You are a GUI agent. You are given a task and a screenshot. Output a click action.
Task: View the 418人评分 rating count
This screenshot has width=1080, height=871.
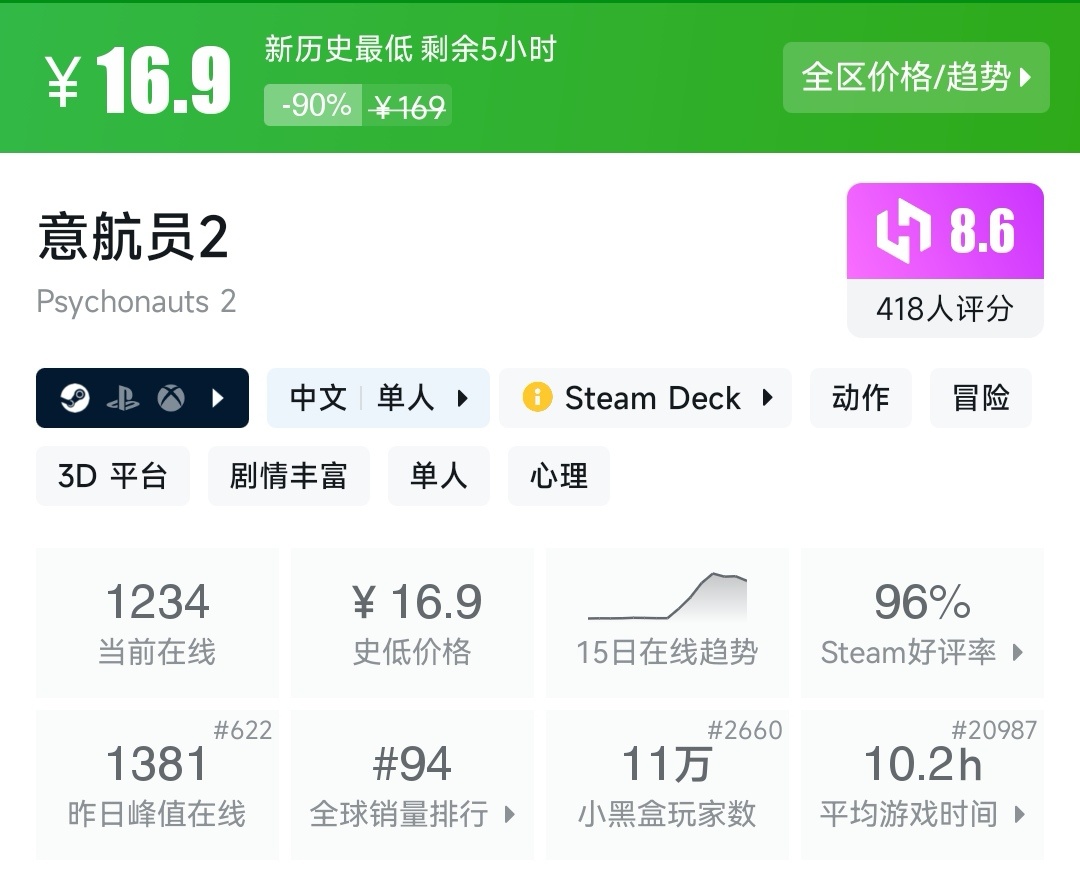coord(944,309)
